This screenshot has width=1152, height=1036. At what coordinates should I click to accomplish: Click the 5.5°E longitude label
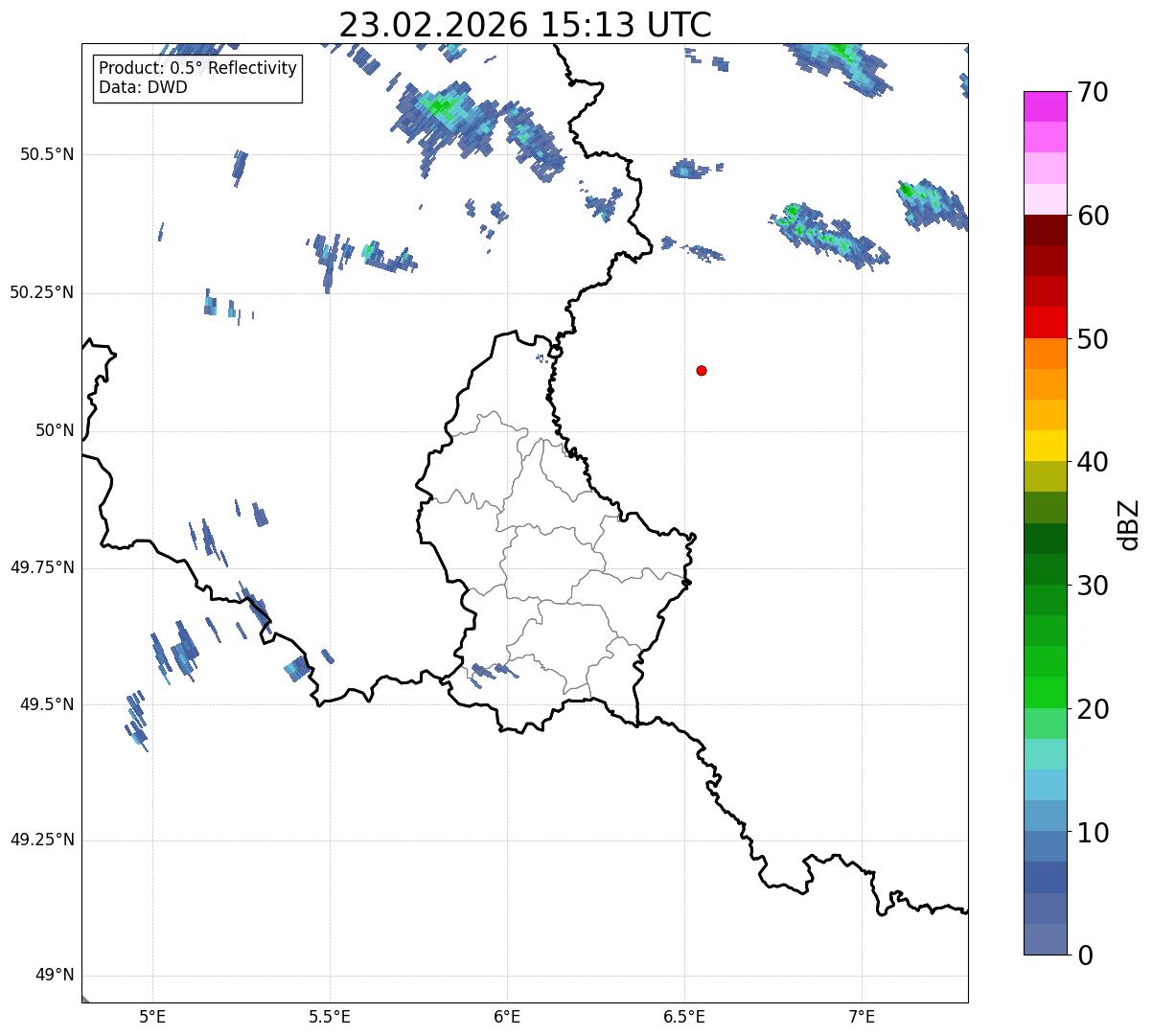coord(330,1017)
